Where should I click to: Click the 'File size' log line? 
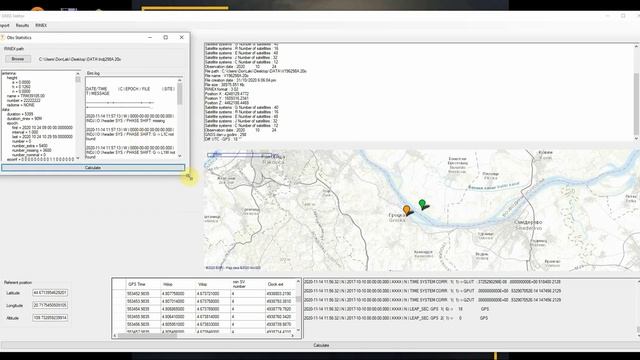coord(224,85)
